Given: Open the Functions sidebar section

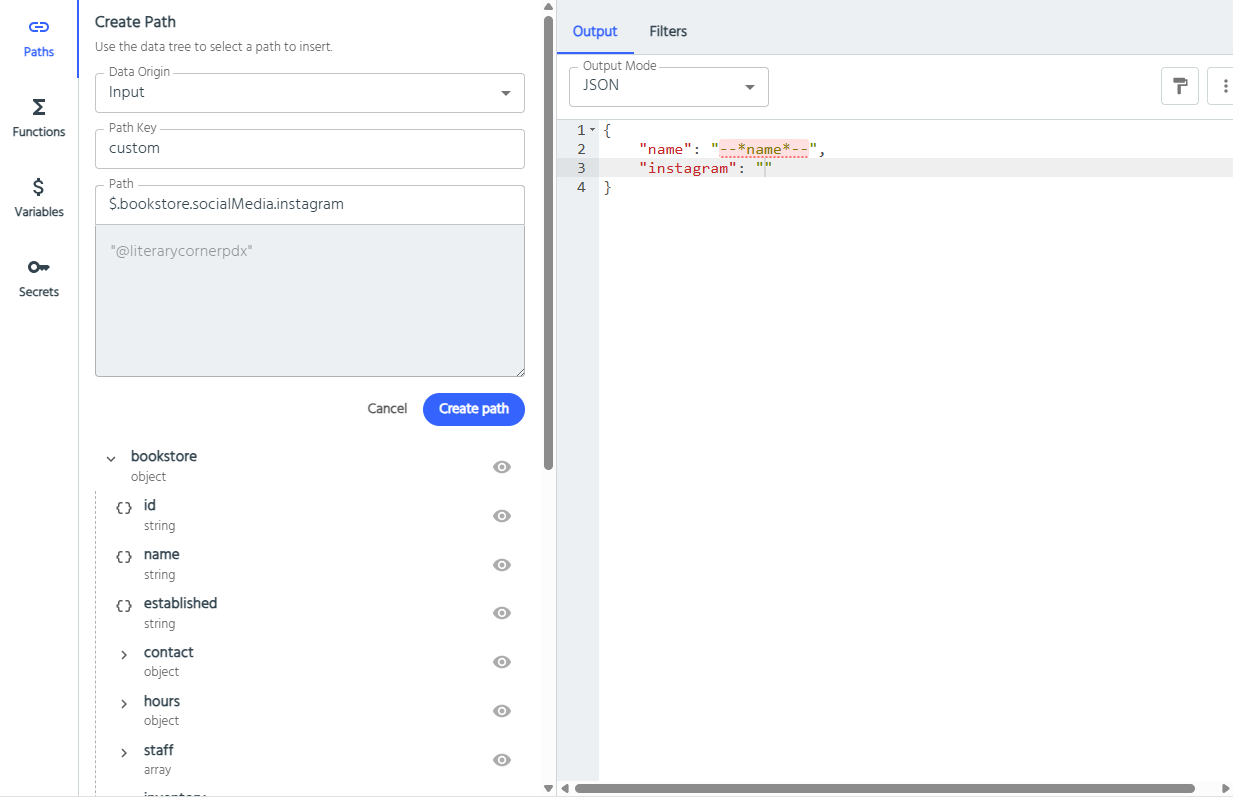Looking at the screenshot, I should (x=39, y=118).
